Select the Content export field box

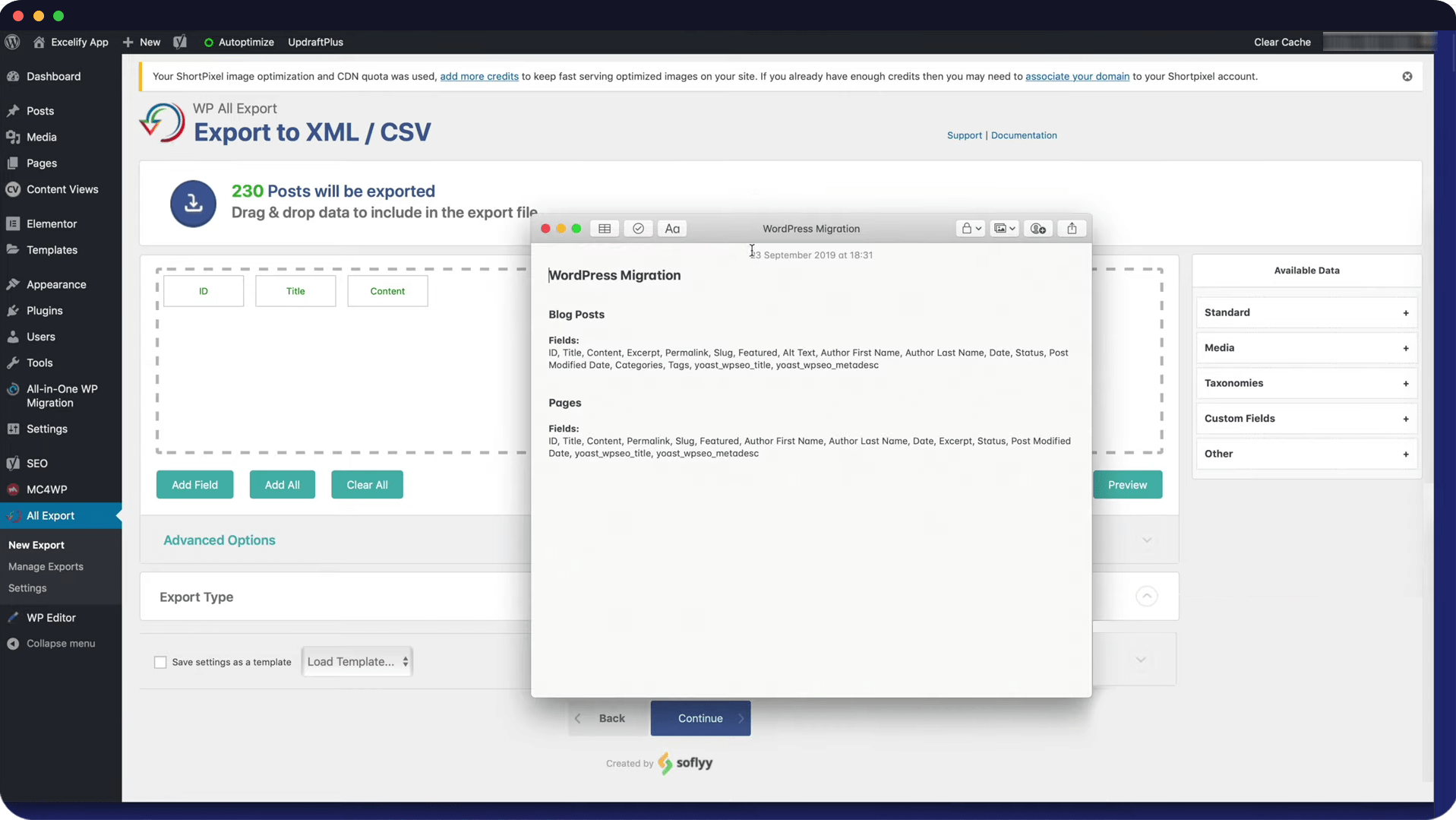(387, 291)
